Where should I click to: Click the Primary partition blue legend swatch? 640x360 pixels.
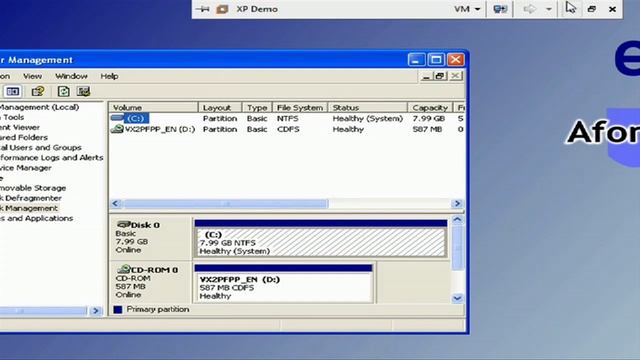click(x=118, y=309)
